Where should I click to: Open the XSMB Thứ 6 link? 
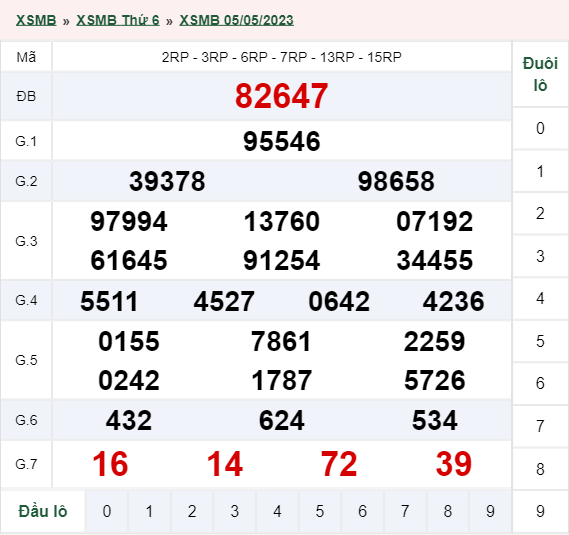coord(118,20)
